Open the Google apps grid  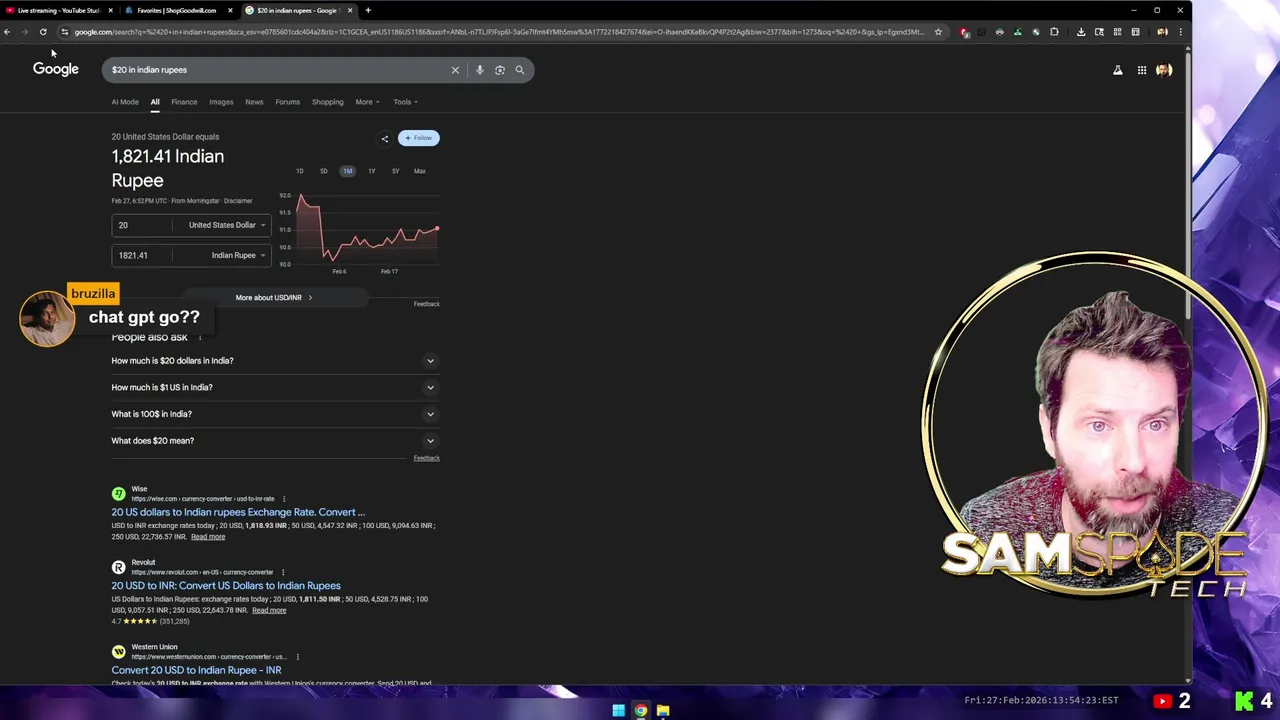[1142, 70]
